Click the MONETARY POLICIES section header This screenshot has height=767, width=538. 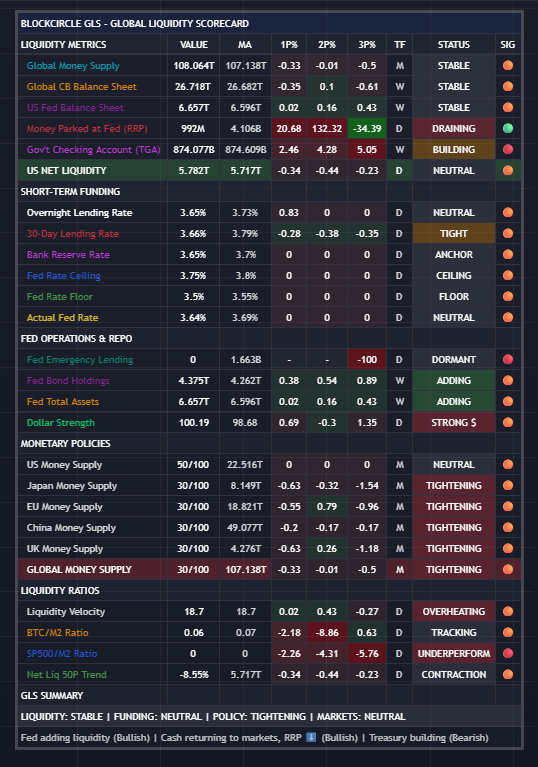(x=66, y=444)
